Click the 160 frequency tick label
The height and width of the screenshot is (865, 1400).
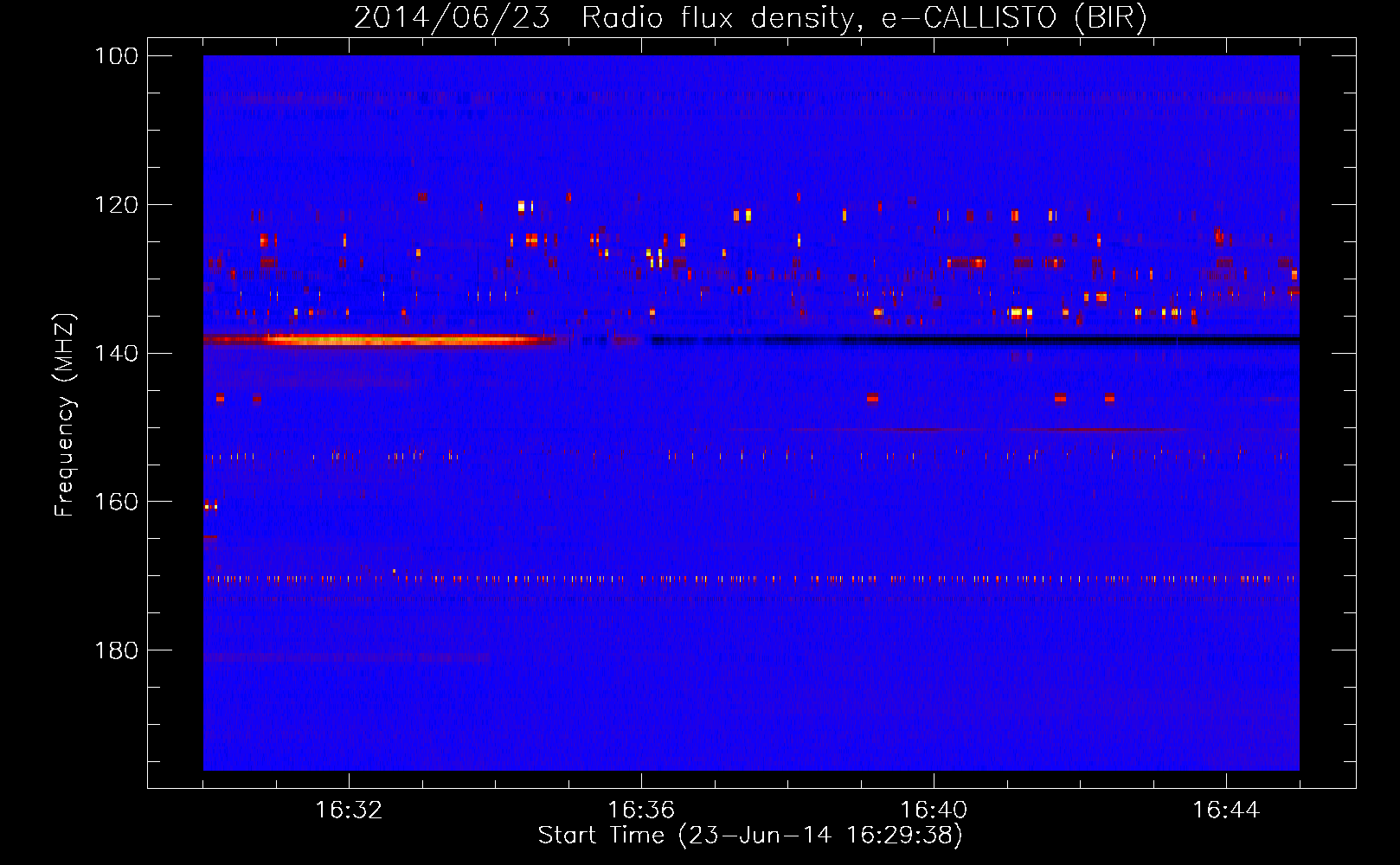point(116,502)
